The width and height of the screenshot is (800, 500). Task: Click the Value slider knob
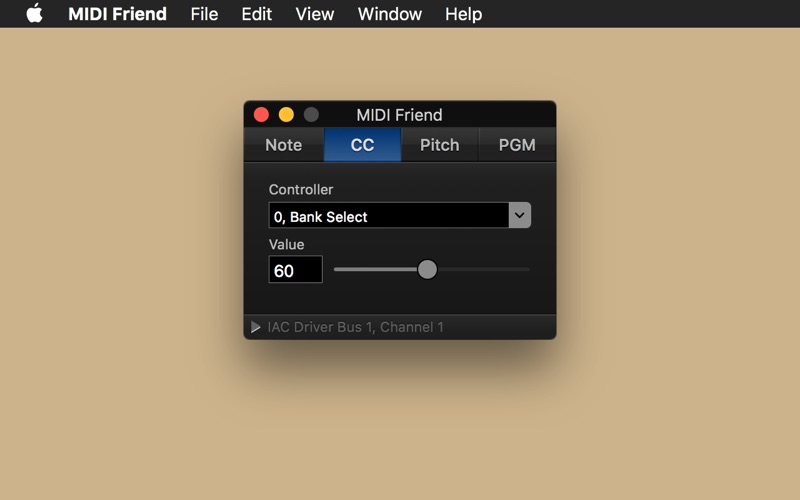click(x=427, y=269)
